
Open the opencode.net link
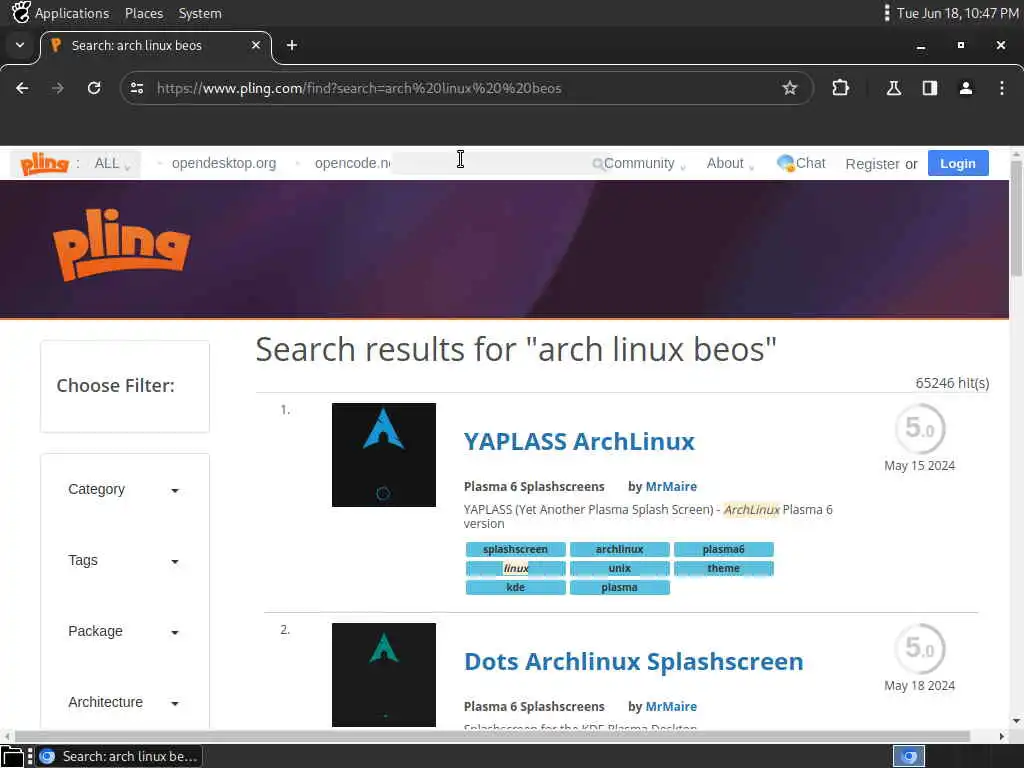pos(353,163)
